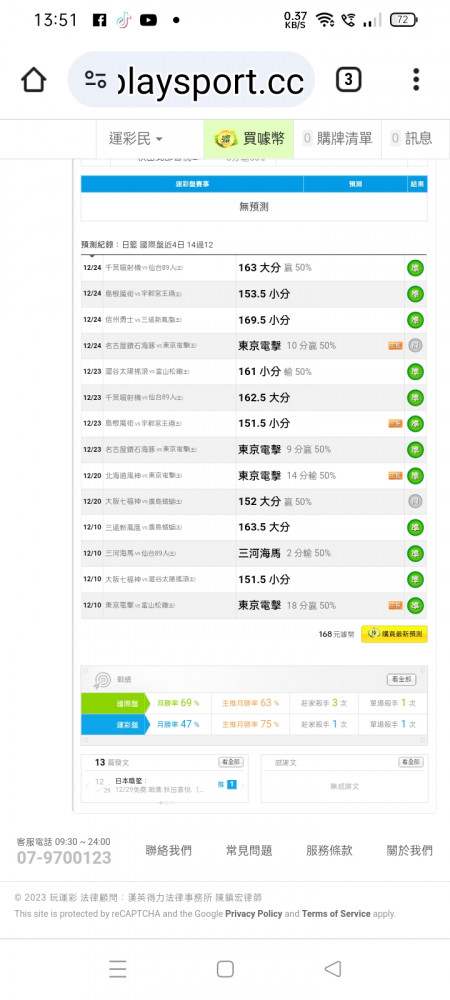Click green 準 badge for 千葉噴射機 12/24 row

[416, 268]
